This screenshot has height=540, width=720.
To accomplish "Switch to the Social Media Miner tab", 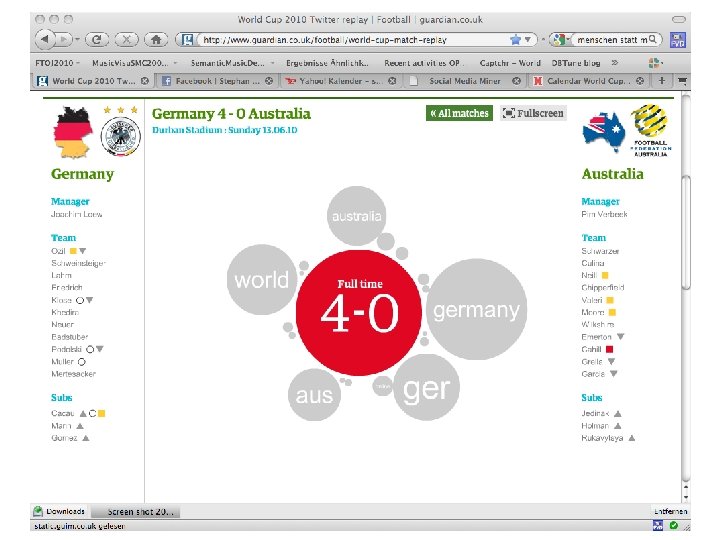I will [x=465, y=81].
